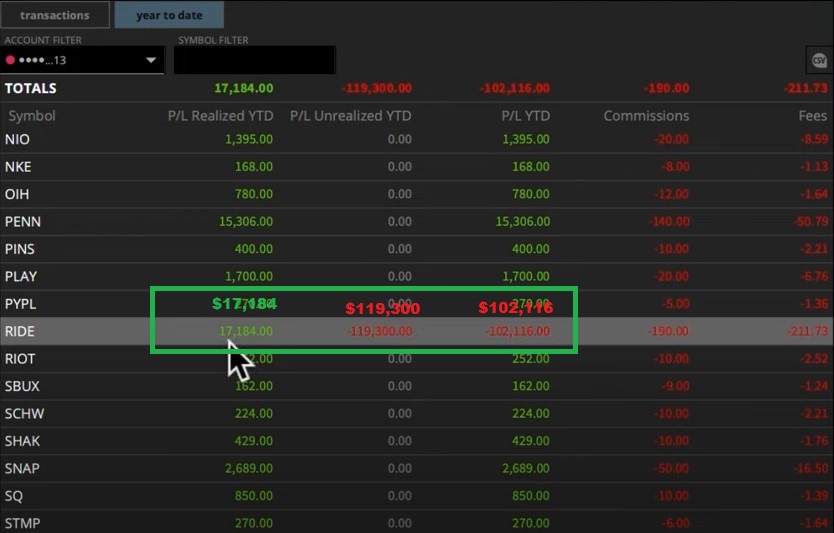Click PENN commissions value -140.00

point(669,221)
